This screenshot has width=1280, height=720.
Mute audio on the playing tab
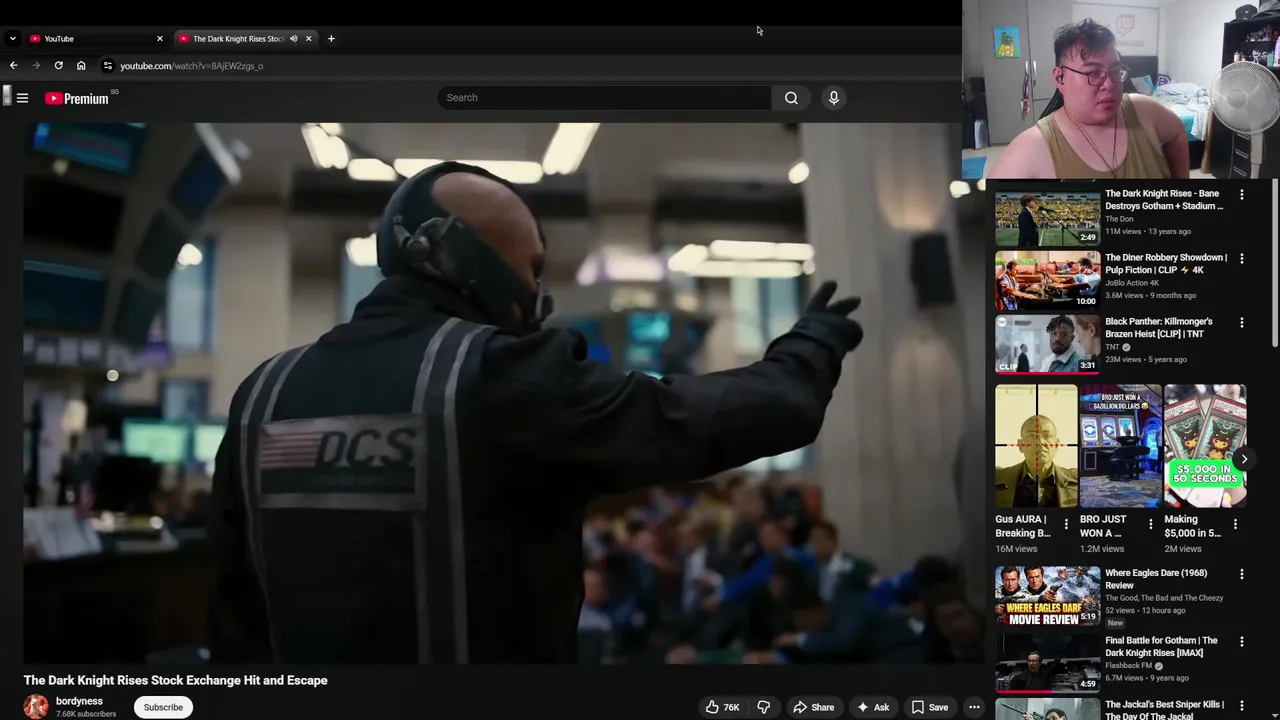(x=293, y=39)
